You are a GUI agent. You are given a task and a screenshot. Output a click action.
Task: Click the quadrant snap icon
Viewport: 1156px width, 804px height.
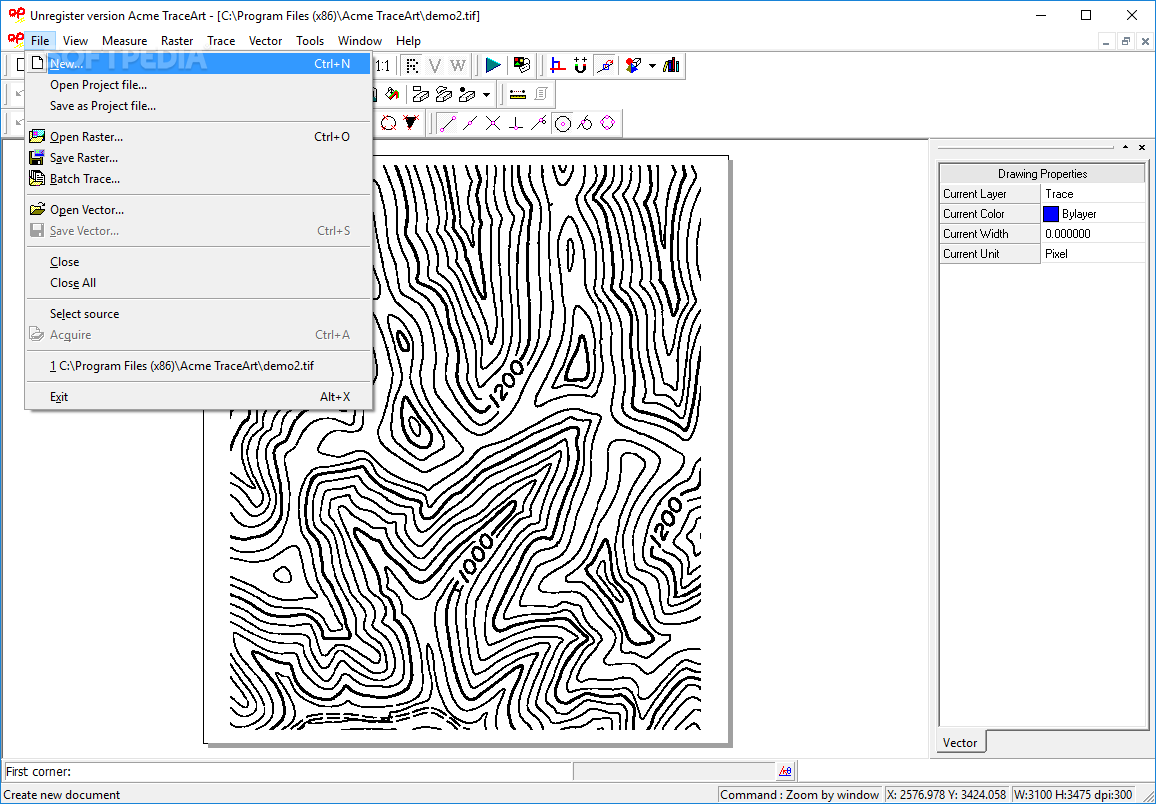607,123
